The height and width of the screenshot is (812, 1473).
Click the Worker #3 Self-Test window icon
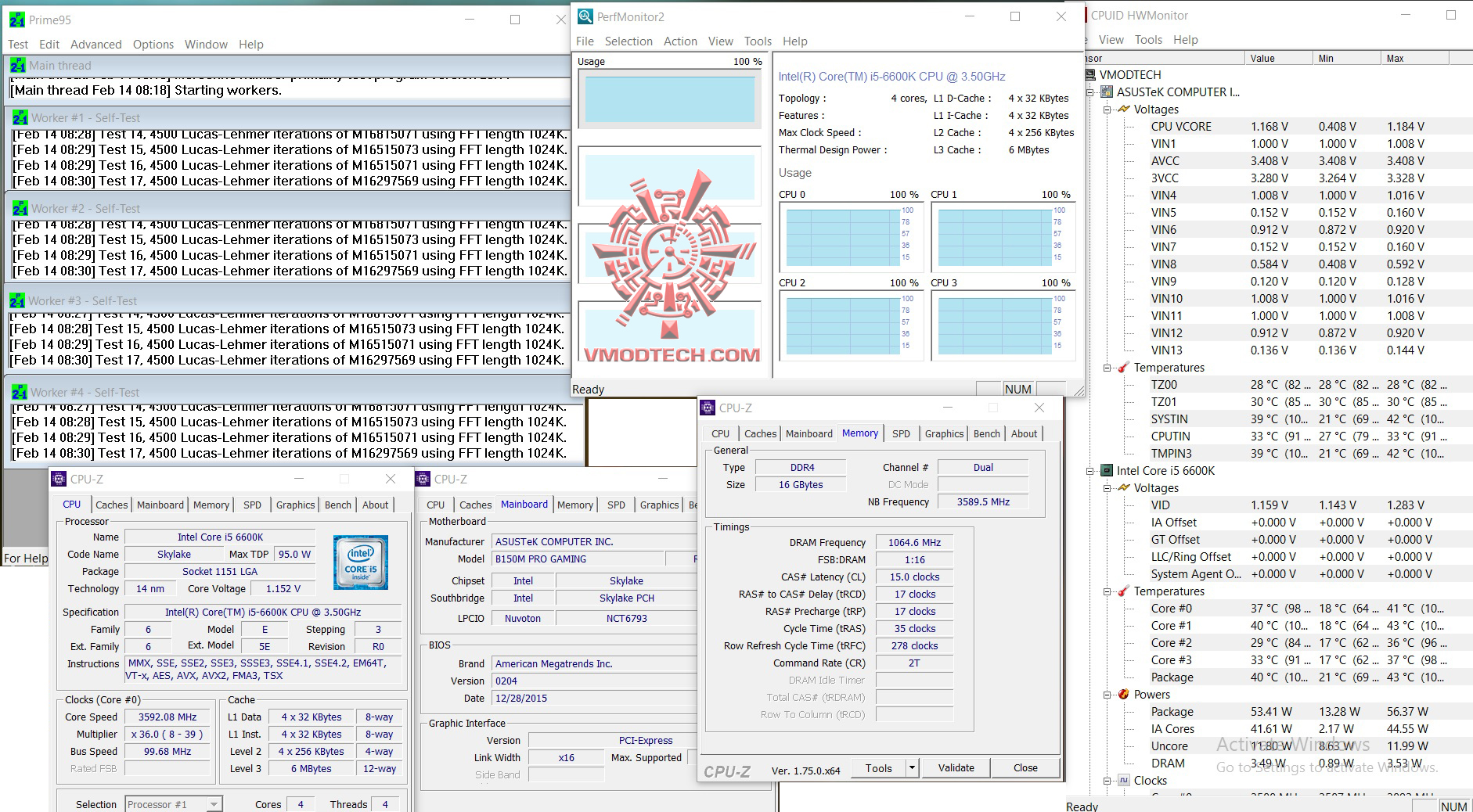pos(17,301)
